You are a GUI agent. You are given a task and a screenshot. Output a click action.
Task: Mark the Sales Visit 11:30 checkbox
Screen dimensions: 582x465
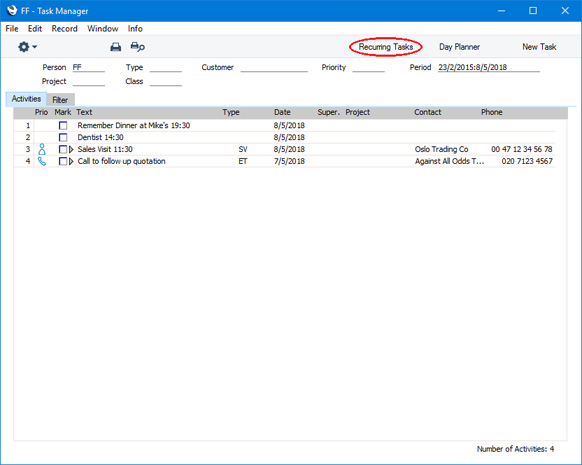(63, 149)
